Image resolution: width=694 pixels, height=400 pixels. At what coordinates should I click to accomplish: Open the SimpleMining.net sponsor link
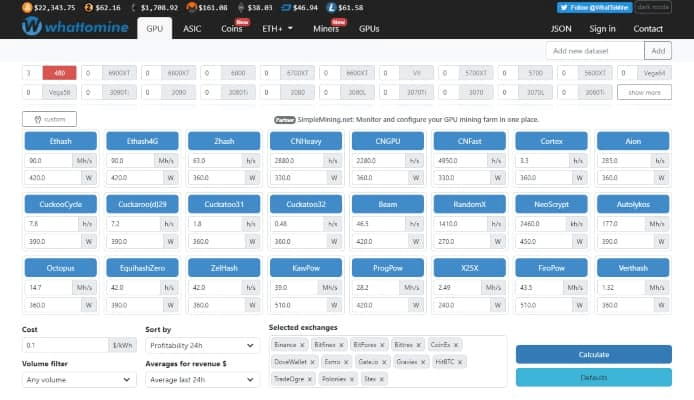point(418,119)
